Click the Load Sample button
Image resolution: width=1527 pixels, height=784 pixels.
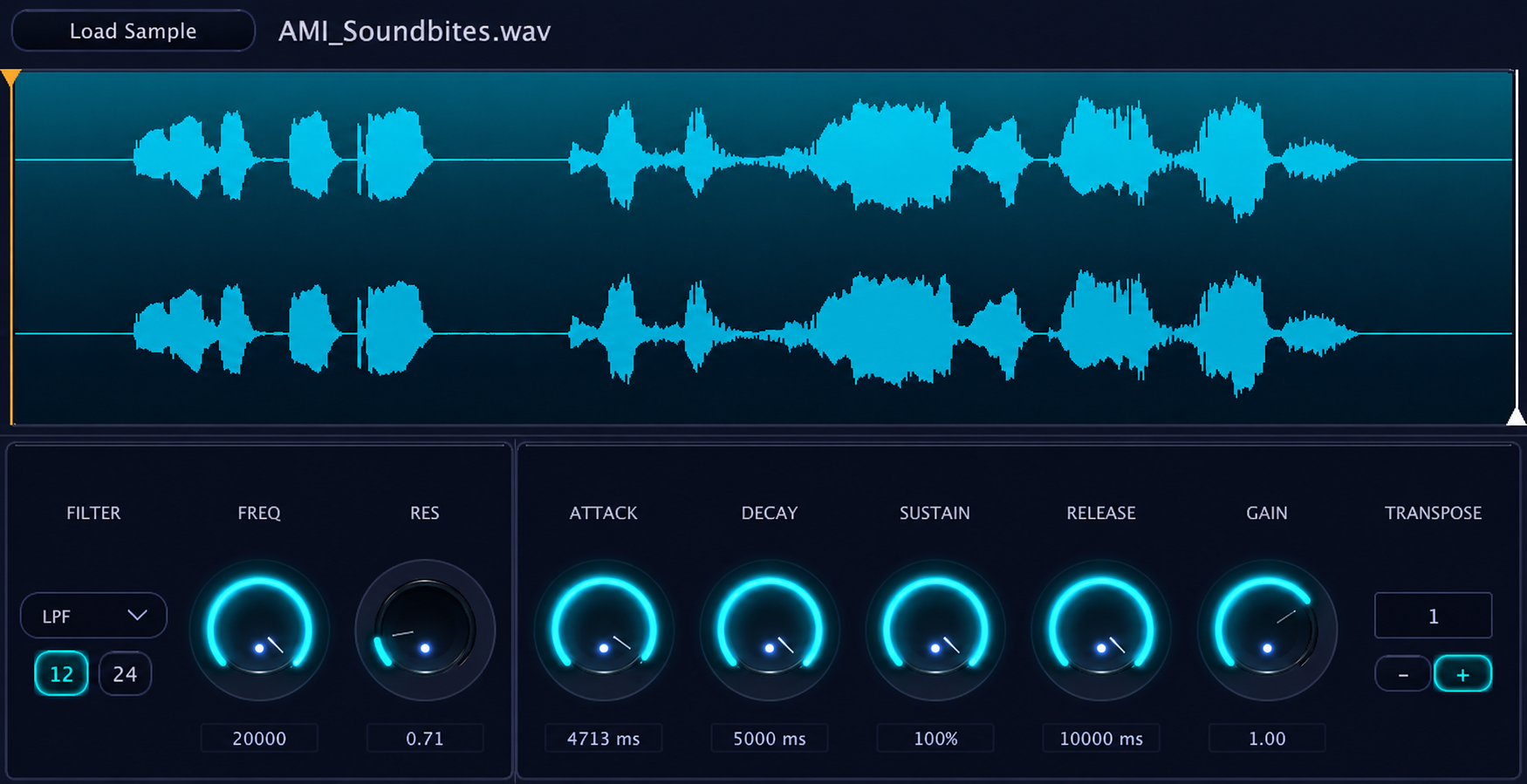(x=133, y=31)
